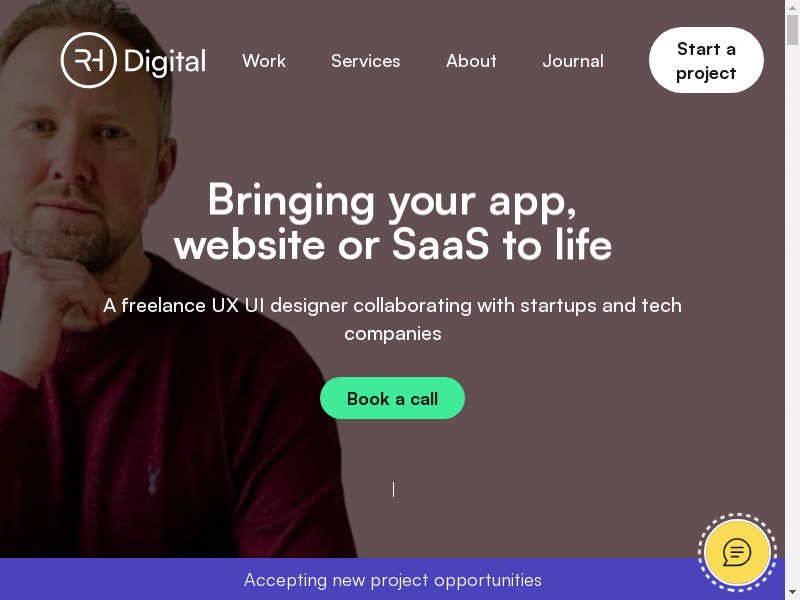Viewport: 800px width, 600px height.
Task: Click the stag emblem on the sweater
Action: click(153, 480)
